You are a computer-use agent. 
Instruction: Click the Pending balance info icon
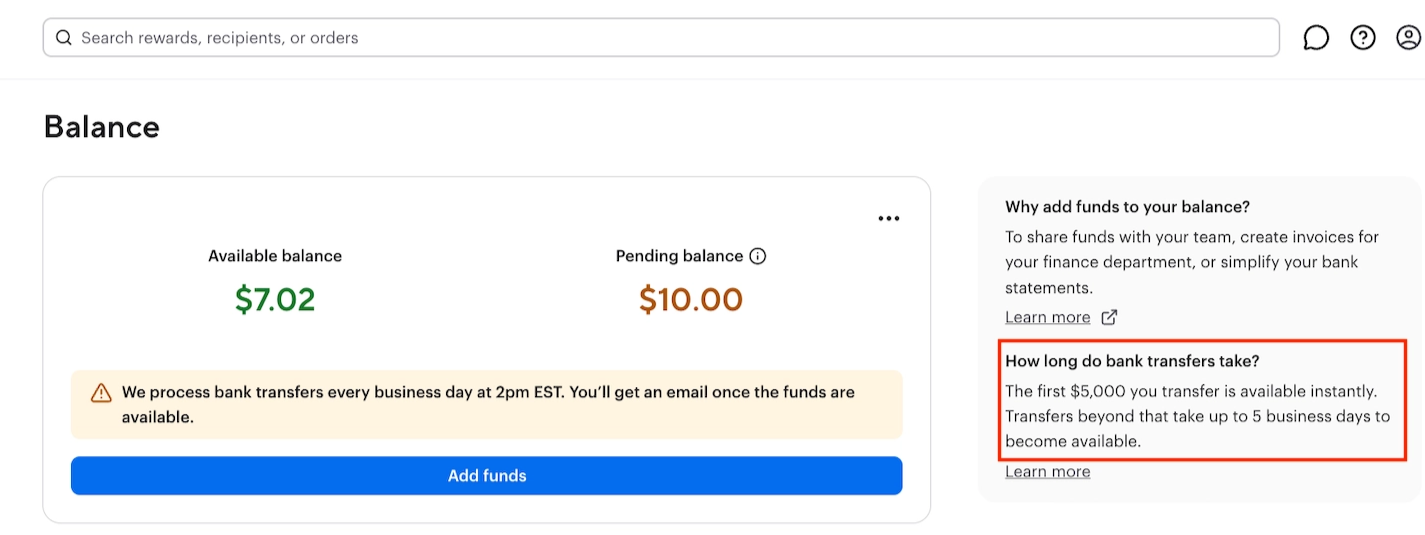tap(758, 256)
